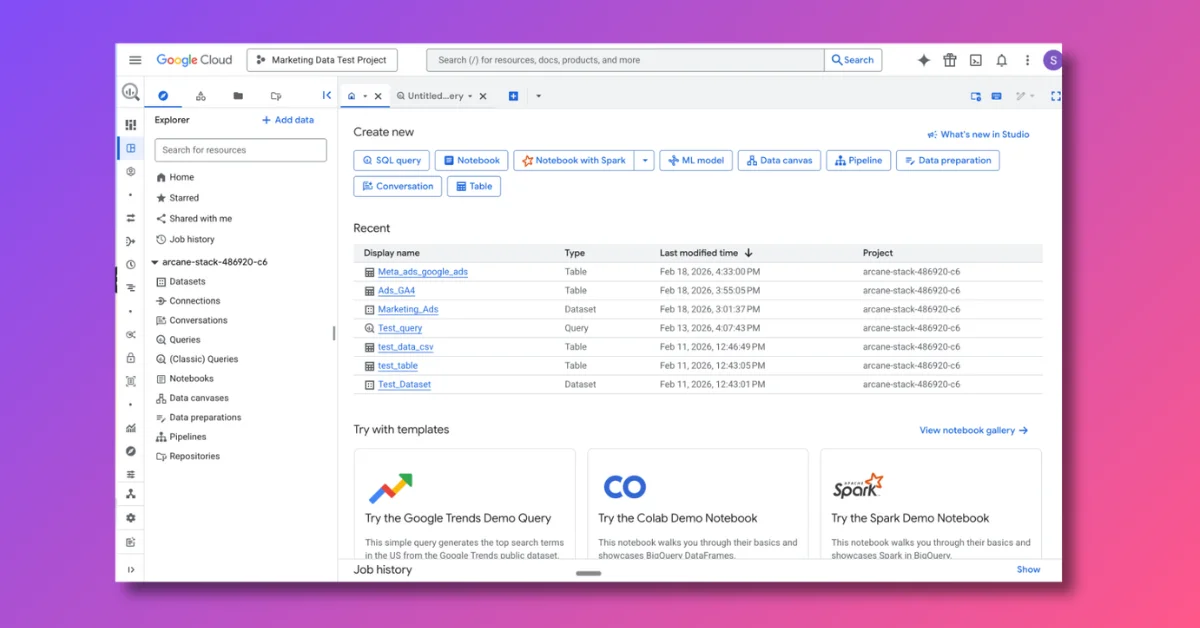The width and height of the screenshot is (1200, 628).
Task: Open the three-dot more options menu
Action: (1027, 60)
